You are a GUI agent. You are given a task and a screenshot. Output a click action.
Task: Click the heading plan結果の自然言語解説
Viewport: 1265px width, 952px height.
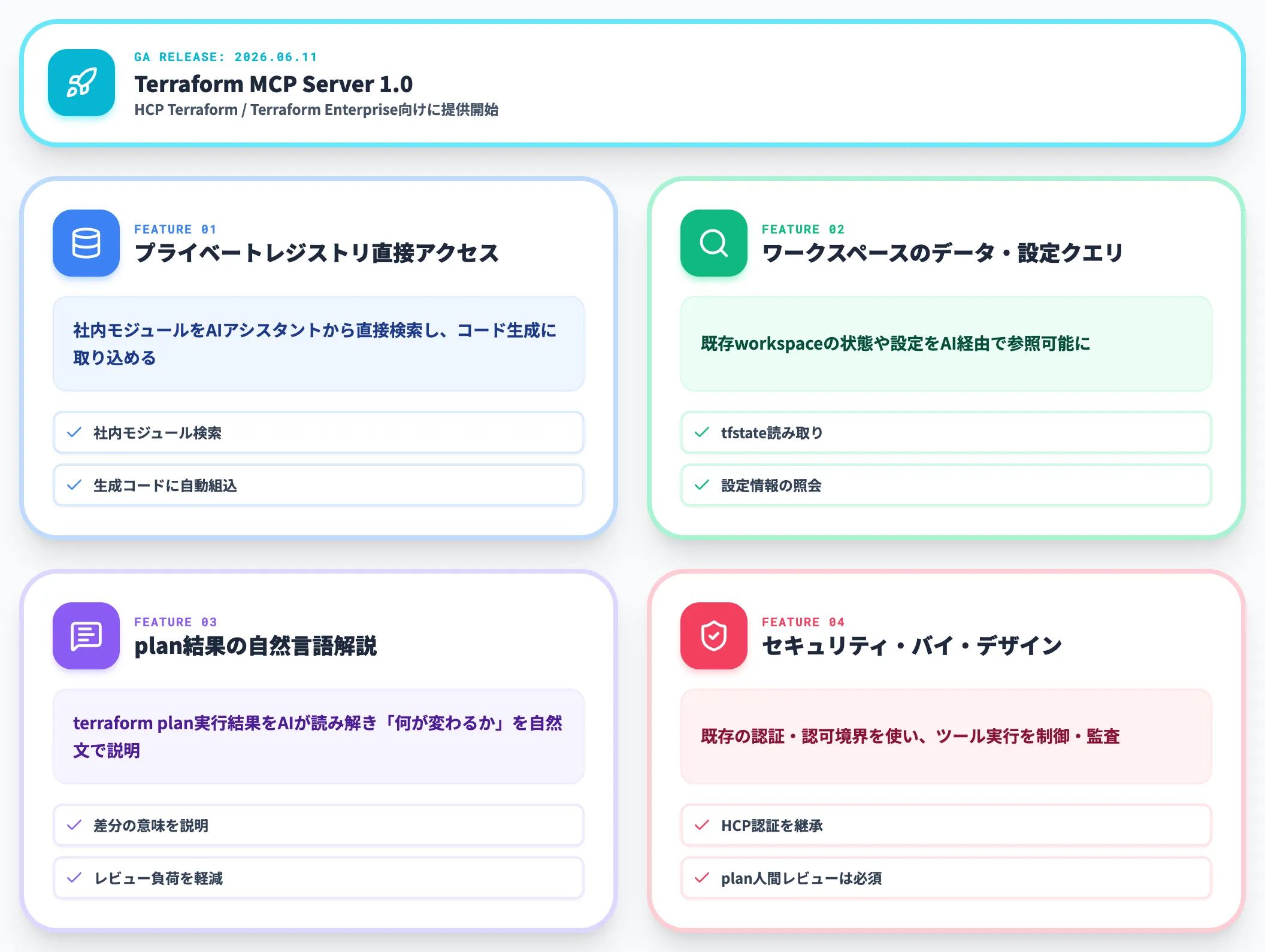coord(256,646)
